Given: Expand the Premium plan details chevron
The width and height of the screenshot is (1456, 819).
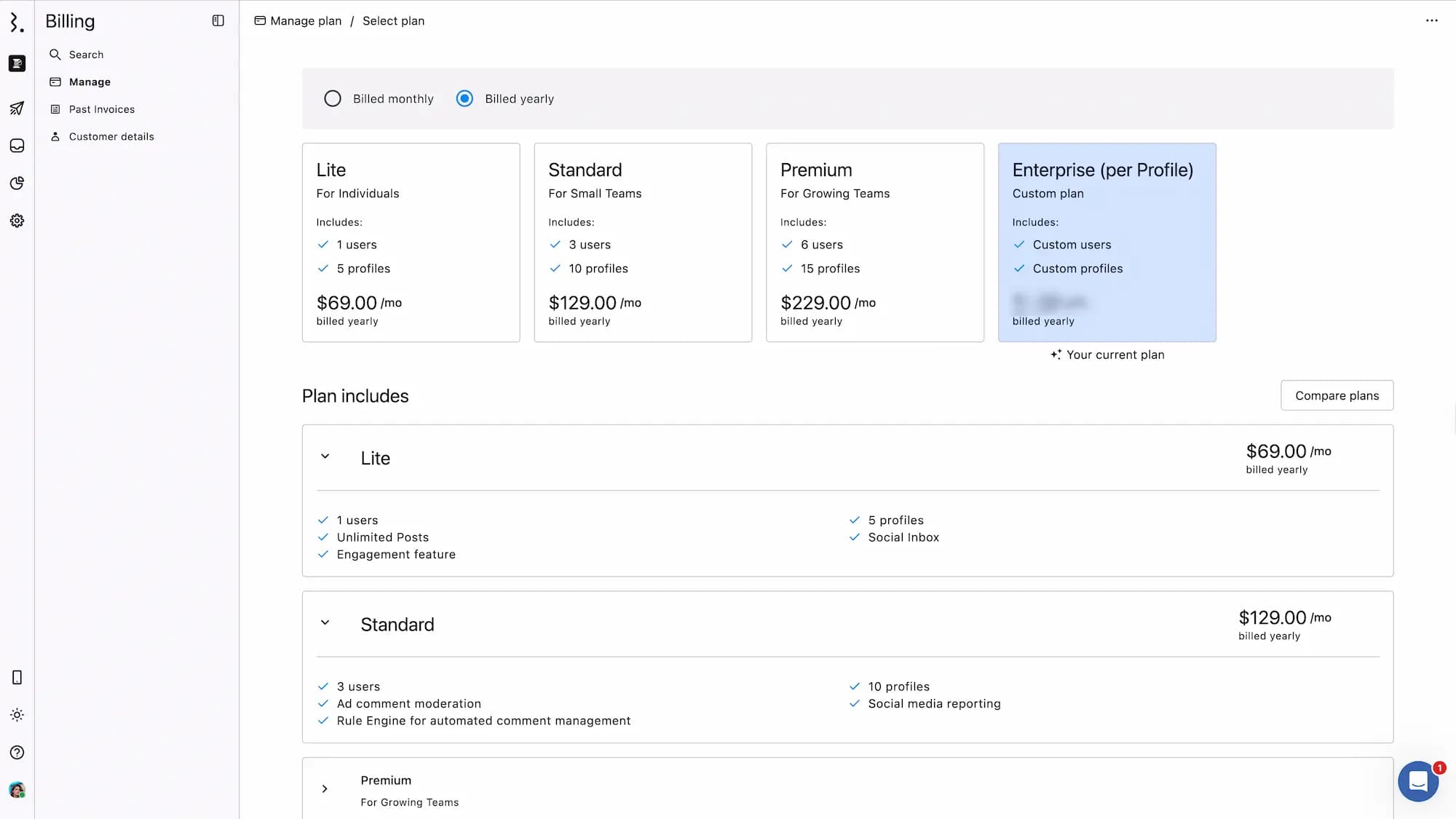Looking at the screenshot, I should point(325,789).
